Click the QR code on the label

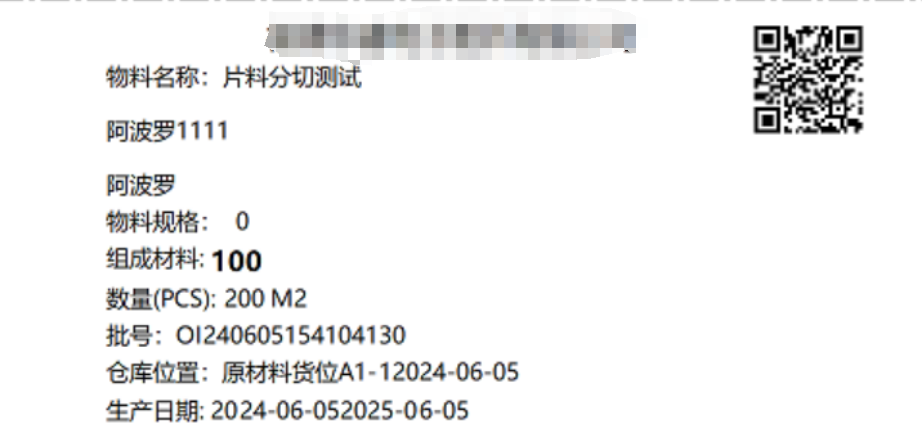click(x=809, y=79)
